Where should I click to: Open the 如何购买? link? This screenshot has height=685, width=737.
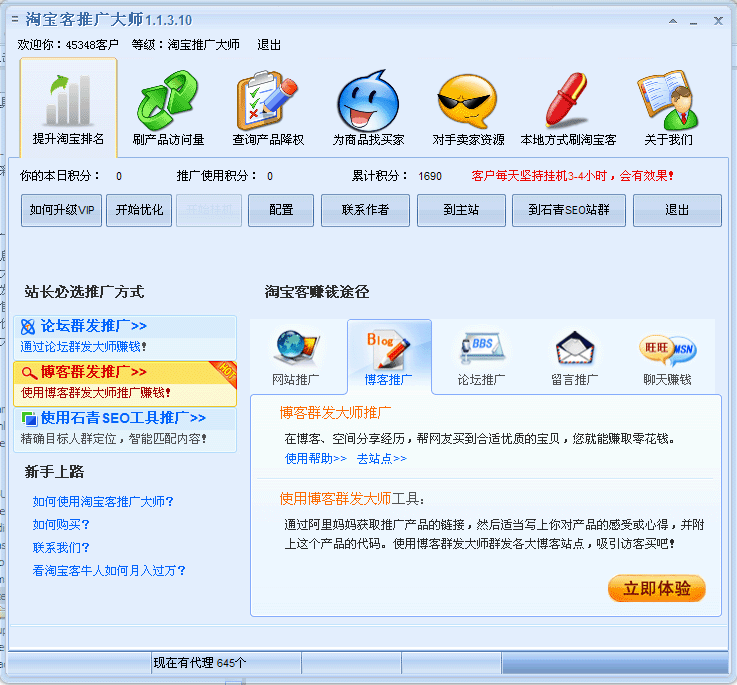tap(61, 525)
